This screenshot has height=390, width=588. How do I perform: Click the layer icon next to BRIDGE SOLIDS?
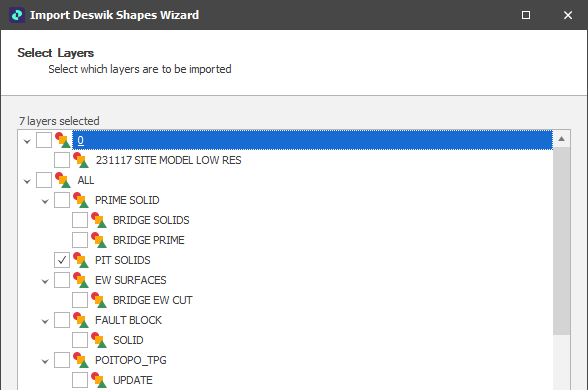(x=99, y=220)
